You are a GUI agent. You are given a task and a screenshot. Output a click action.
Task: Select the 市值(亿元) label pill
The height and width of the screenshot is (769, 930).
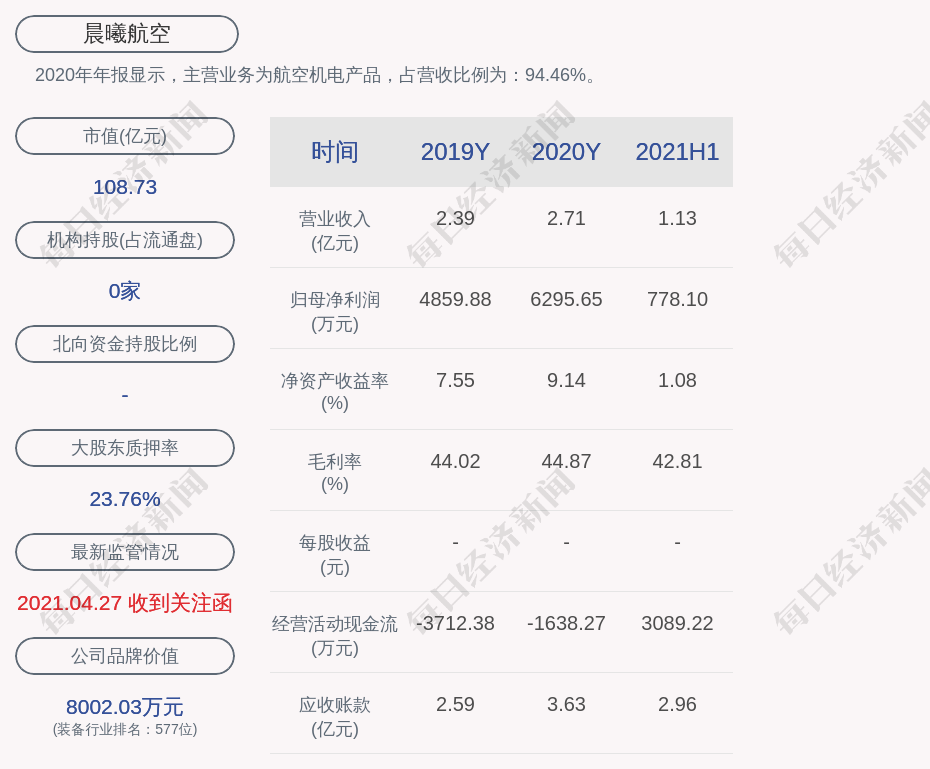(x=125, y=136)
